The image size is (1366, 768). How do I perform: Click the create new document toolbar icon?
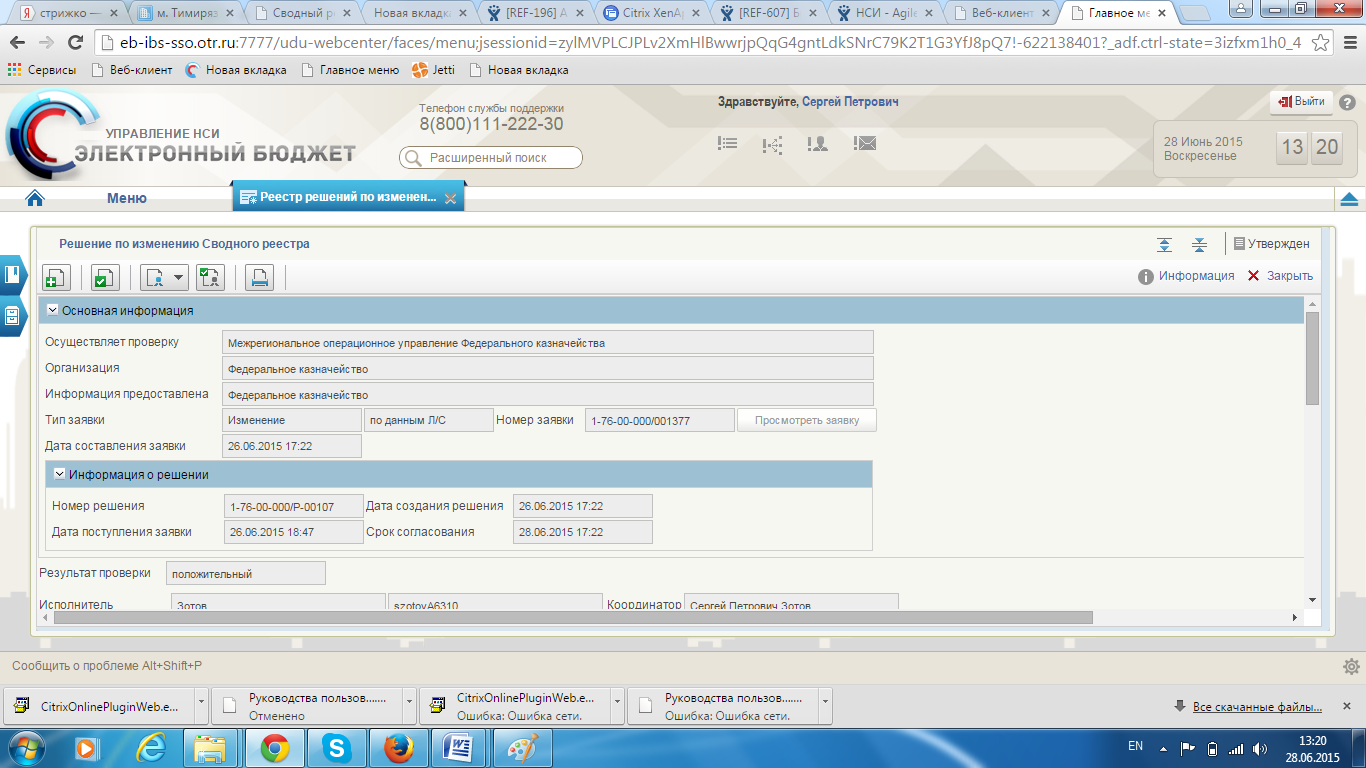click(x=56, y=278)
